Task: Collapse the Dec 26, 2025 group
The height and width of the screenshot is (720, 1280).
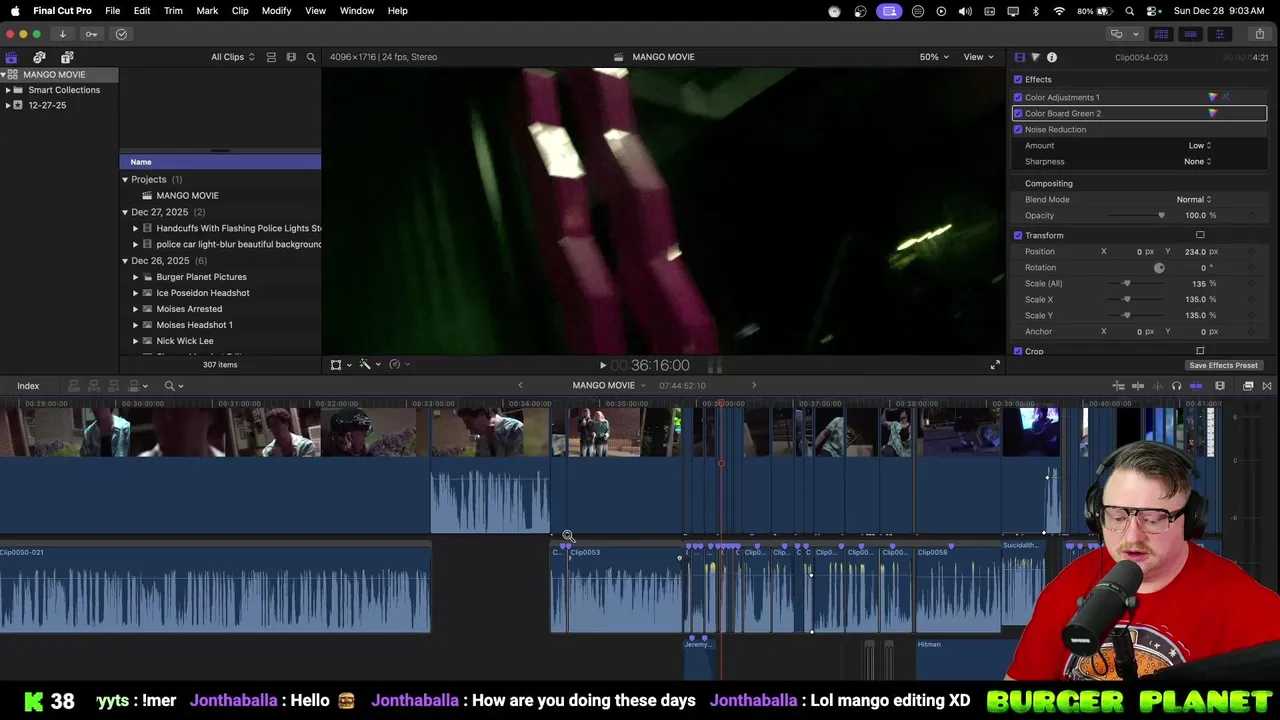Action: (125, 261)
